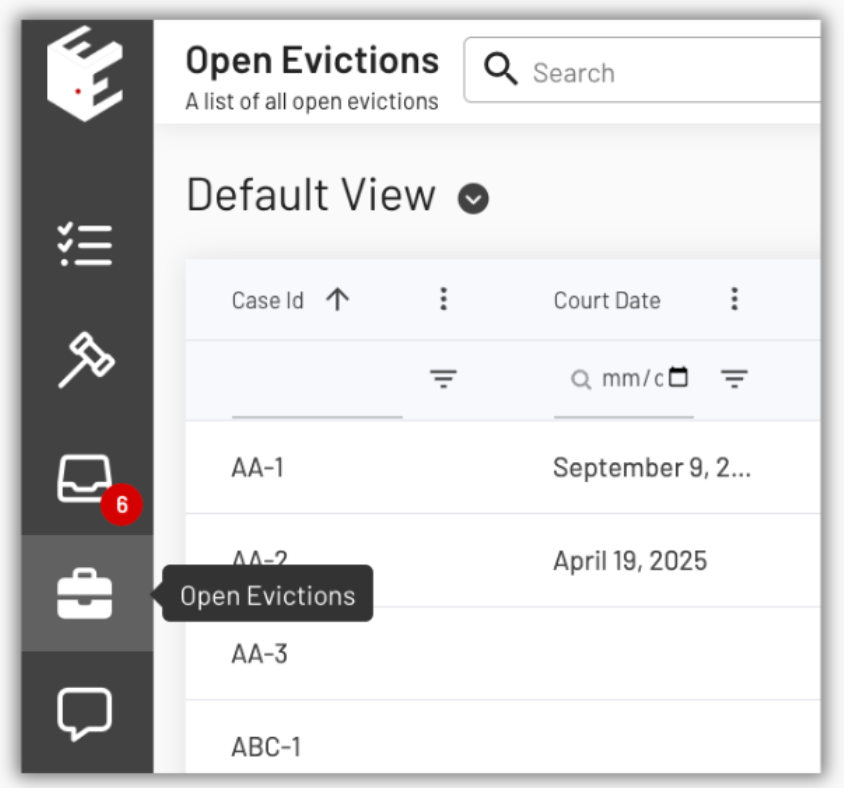The height and width of the screenshot is (788, 844).
Task: Sort by Case Id column header
Action: (268, 300)
